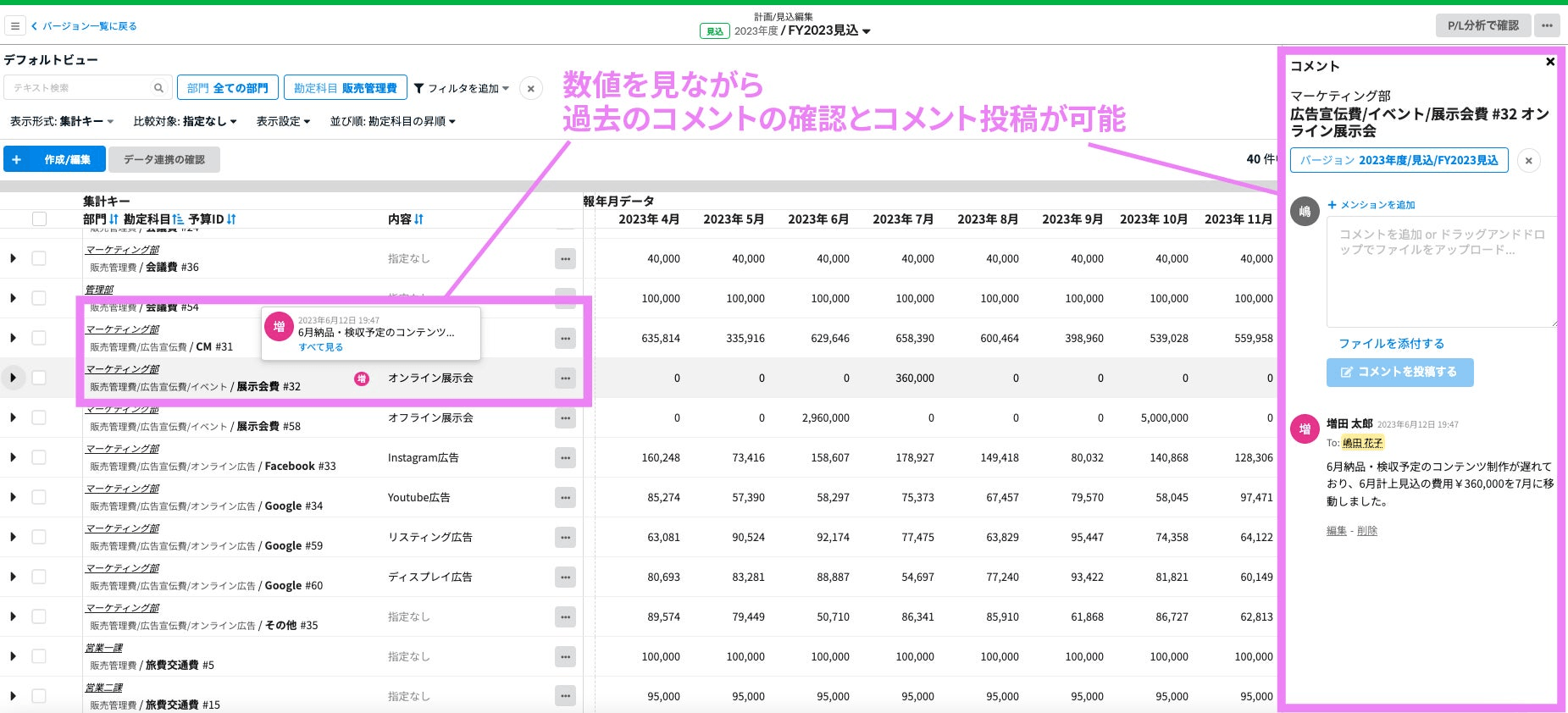Viewport: 1568px width, 713px height.
Task: Expand the CM #31 row
Action: [x=13, y=338]
